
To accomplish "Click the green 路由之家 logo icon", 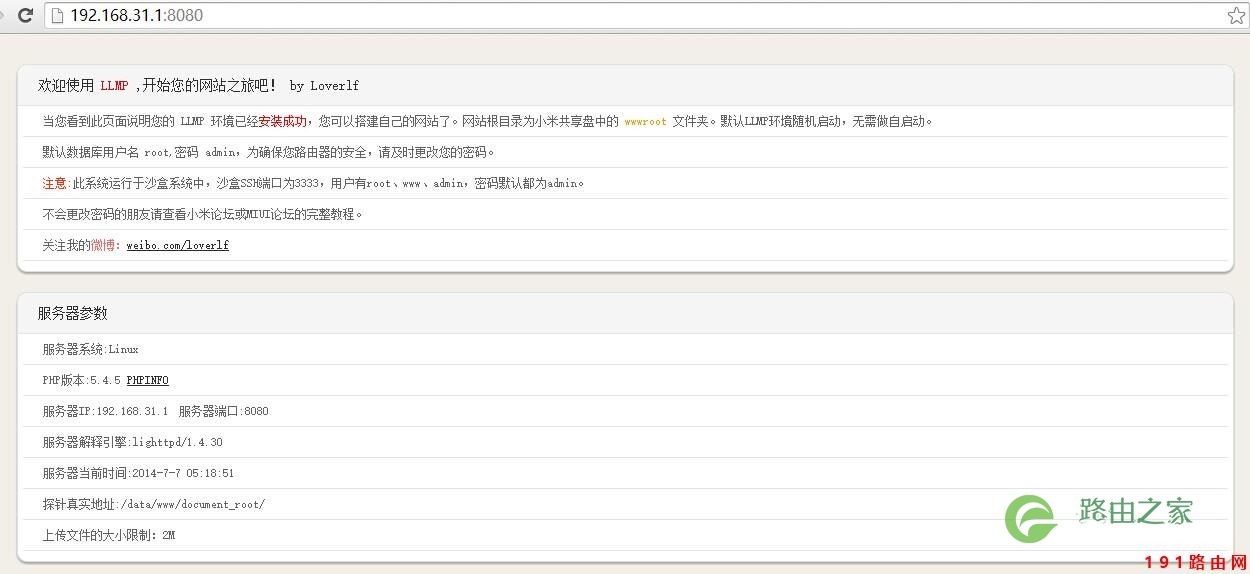I will (1031, 519).
